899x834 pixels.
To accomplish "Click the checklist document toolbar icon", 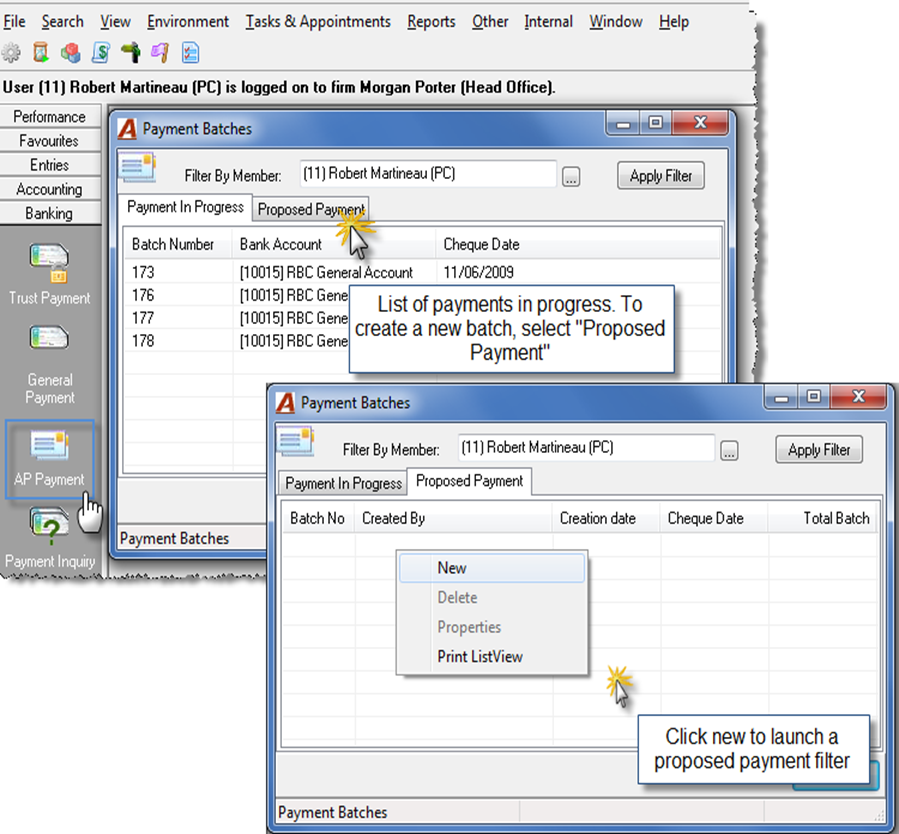I will [x=190, y=53].
